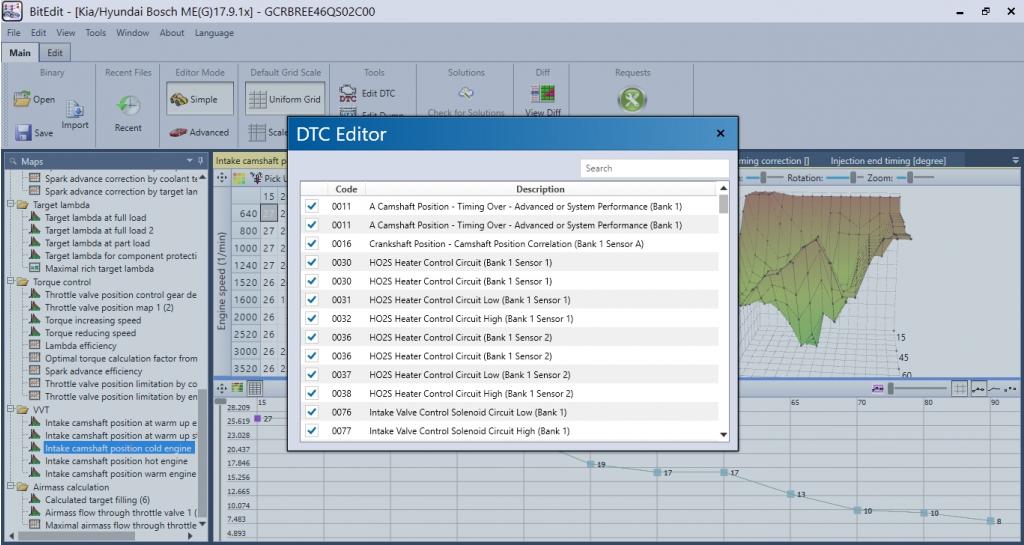
Task: Switch to Advanced editor mode
Action: click(200, 132)
